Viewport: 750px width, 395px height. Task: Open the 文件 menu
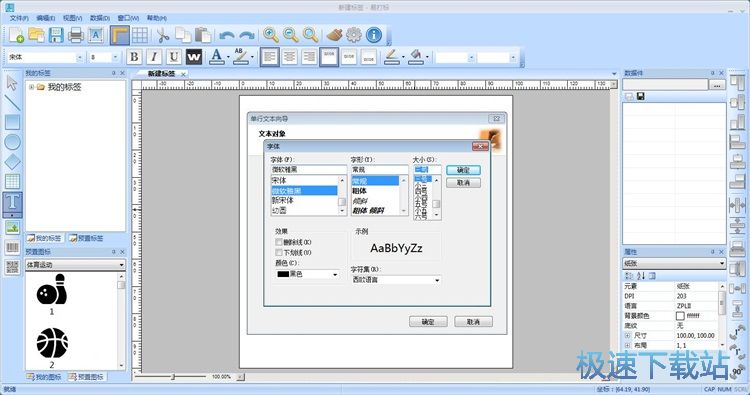tap(19, 18)
